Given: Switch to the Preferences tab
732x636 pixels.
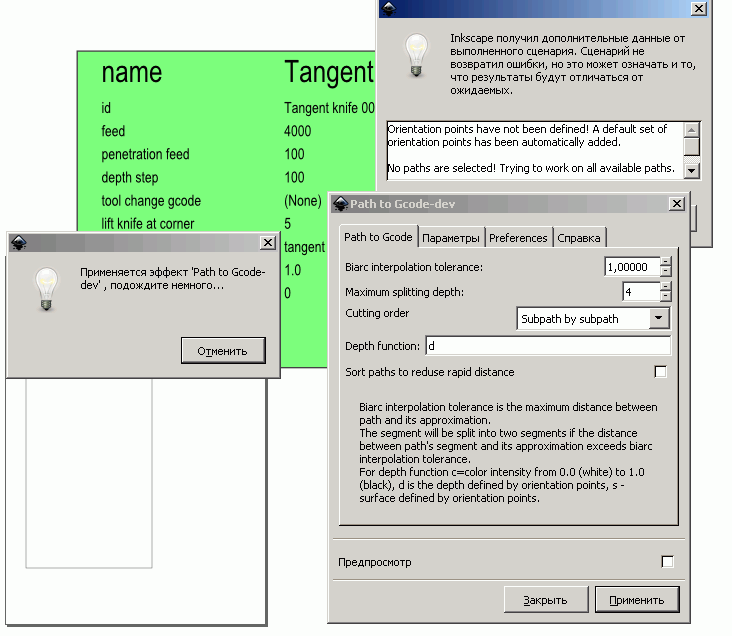Looking at the screenshot, I should (x=518, y=238).
